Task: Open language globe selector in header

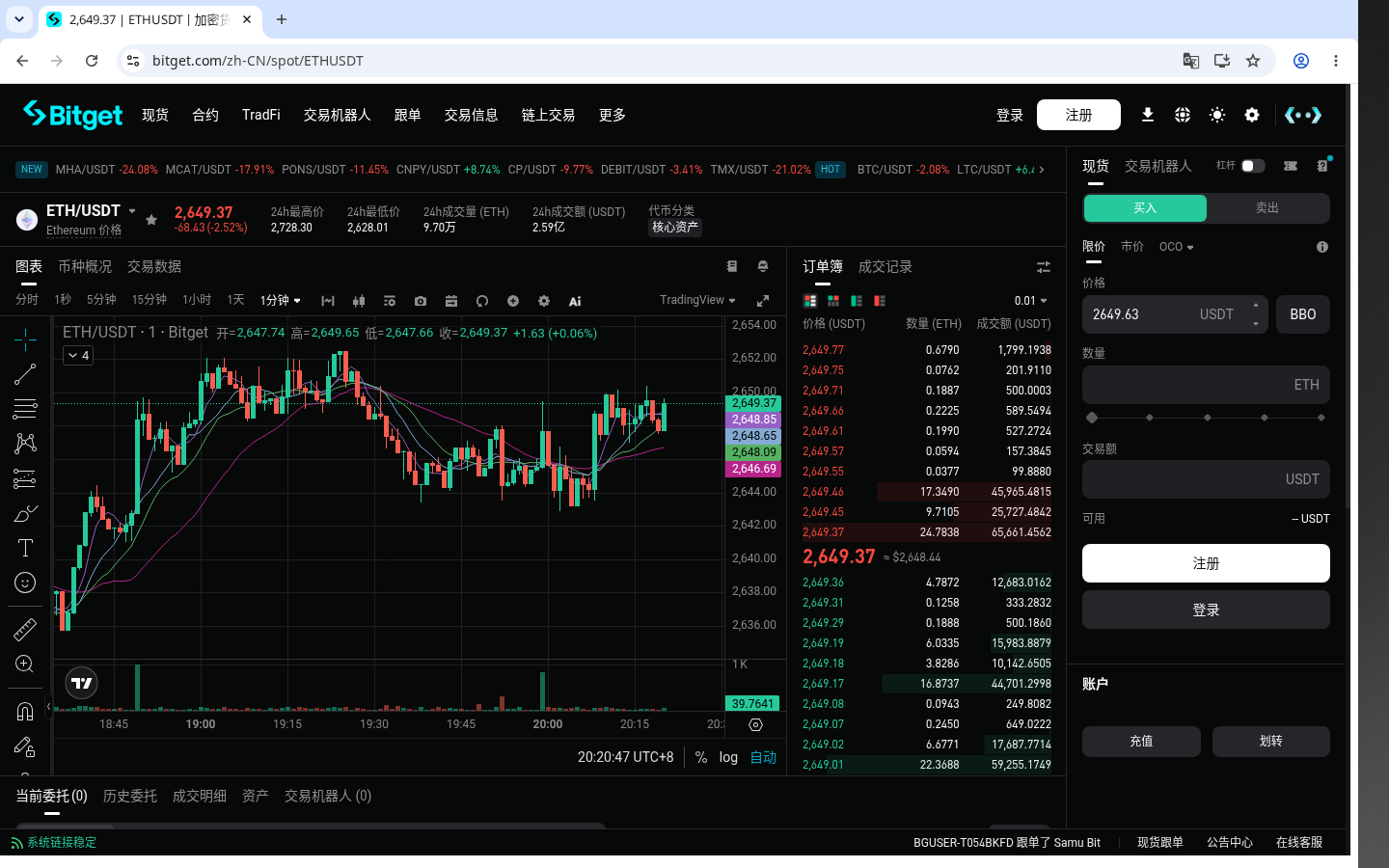Action: [1183, 115]
